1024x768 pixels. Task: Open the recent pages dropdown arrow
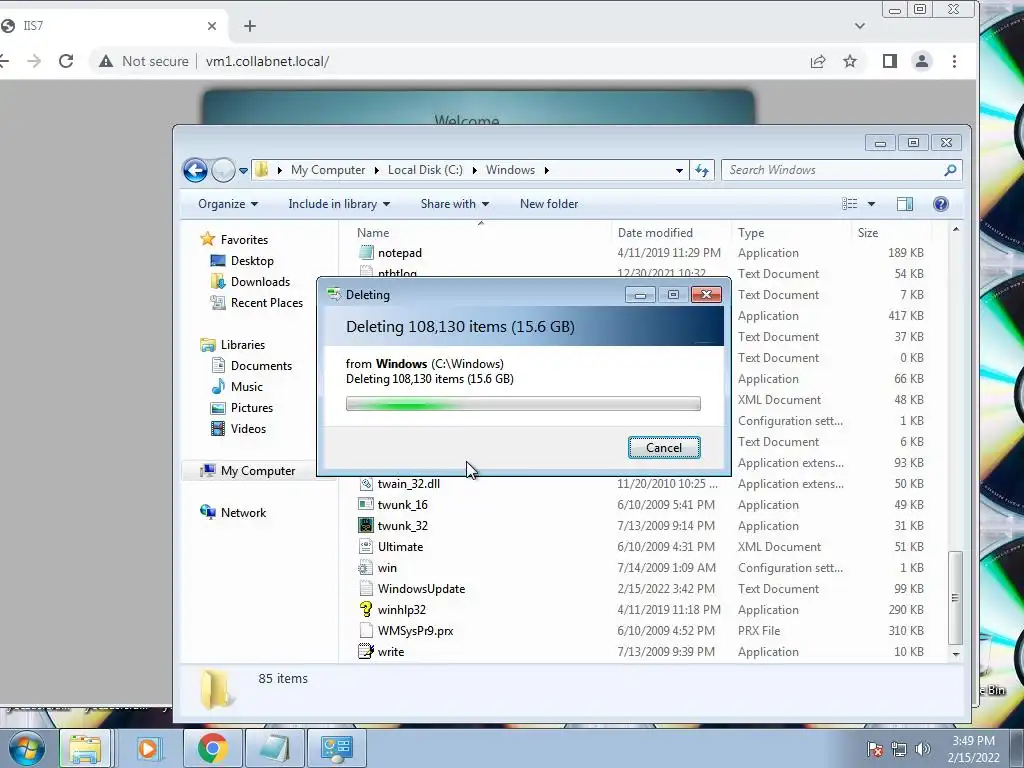243,170
